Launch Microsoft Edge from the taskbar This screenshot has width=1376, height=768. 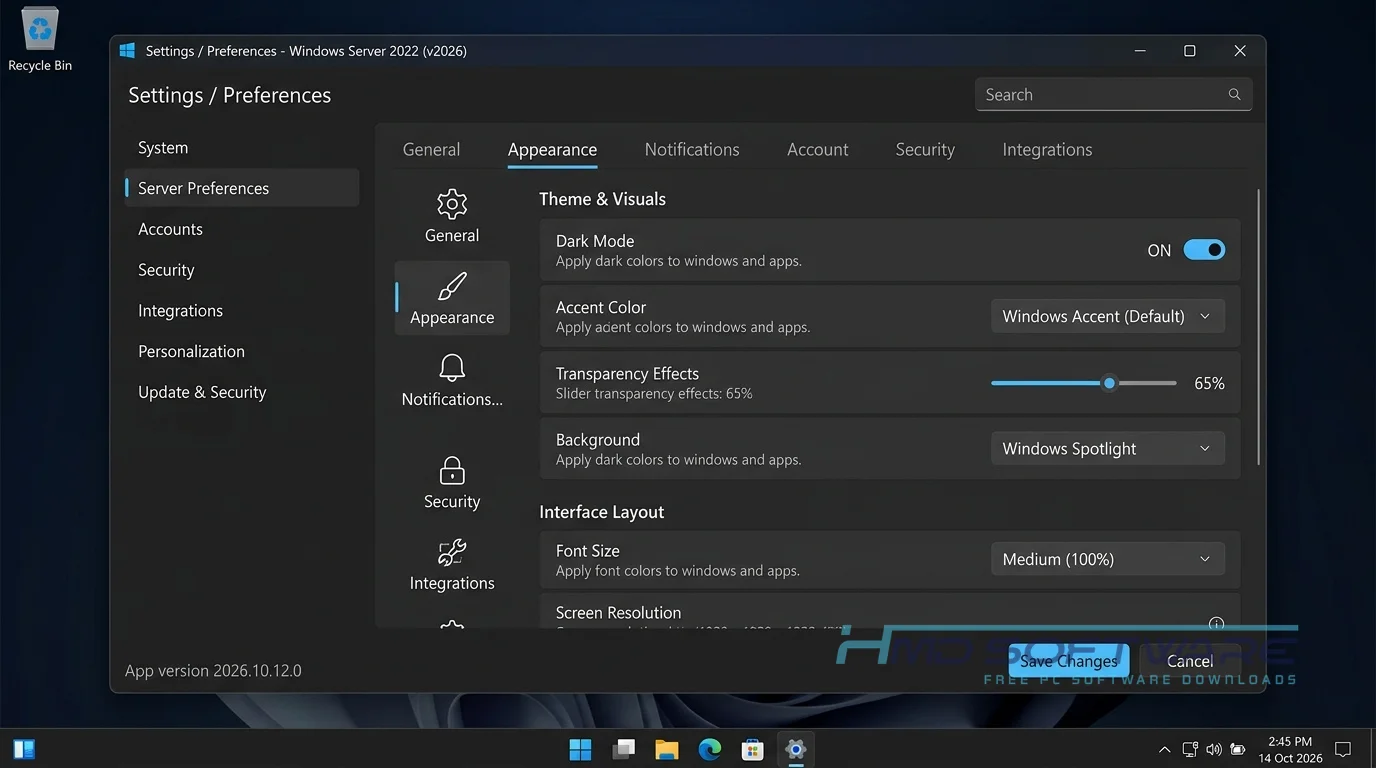tap(710, 749)
